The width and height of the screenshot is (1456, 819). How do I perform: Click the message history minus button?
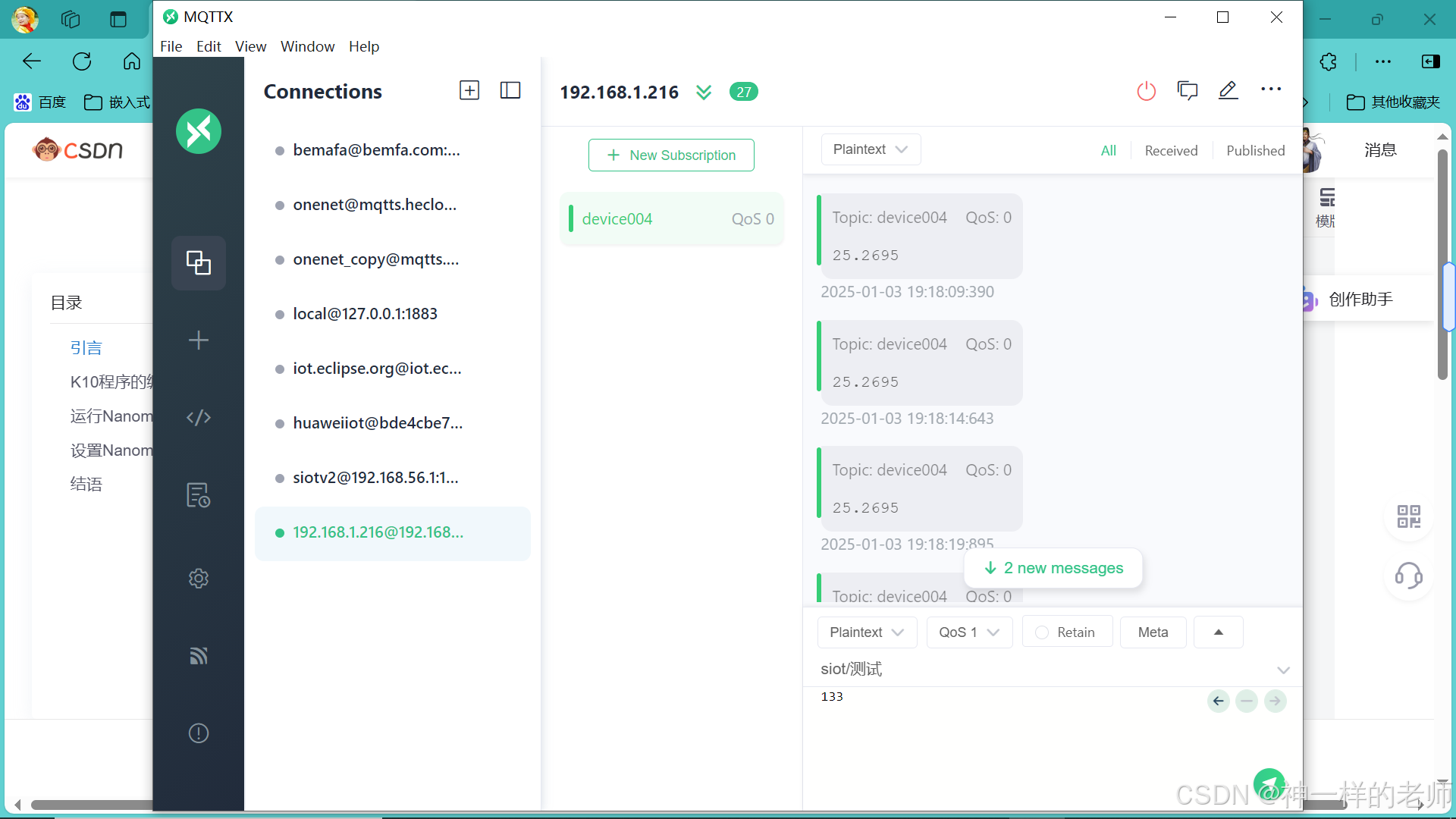[x=1247, y=701]
